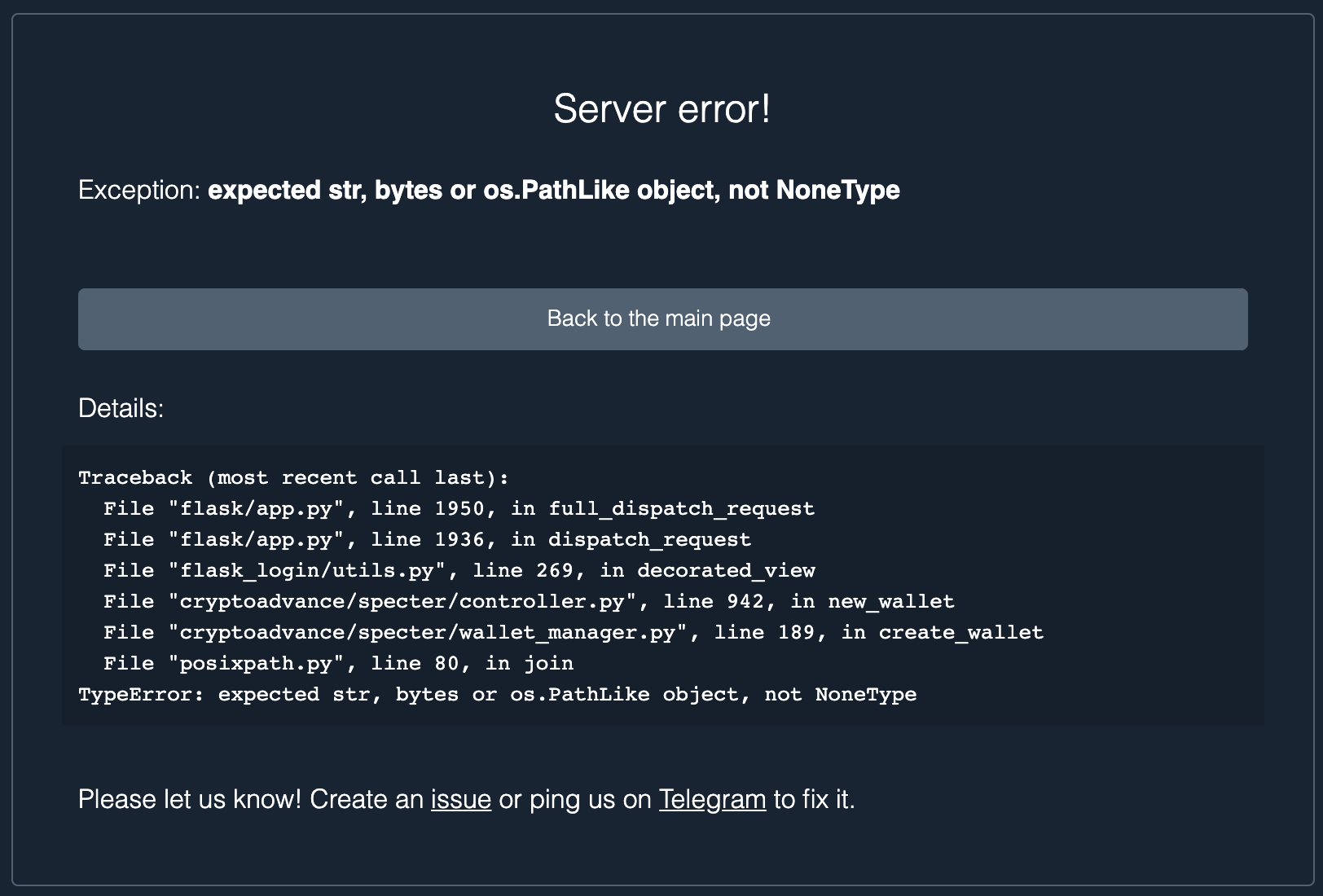Click the Details: label

pos(121,408)
